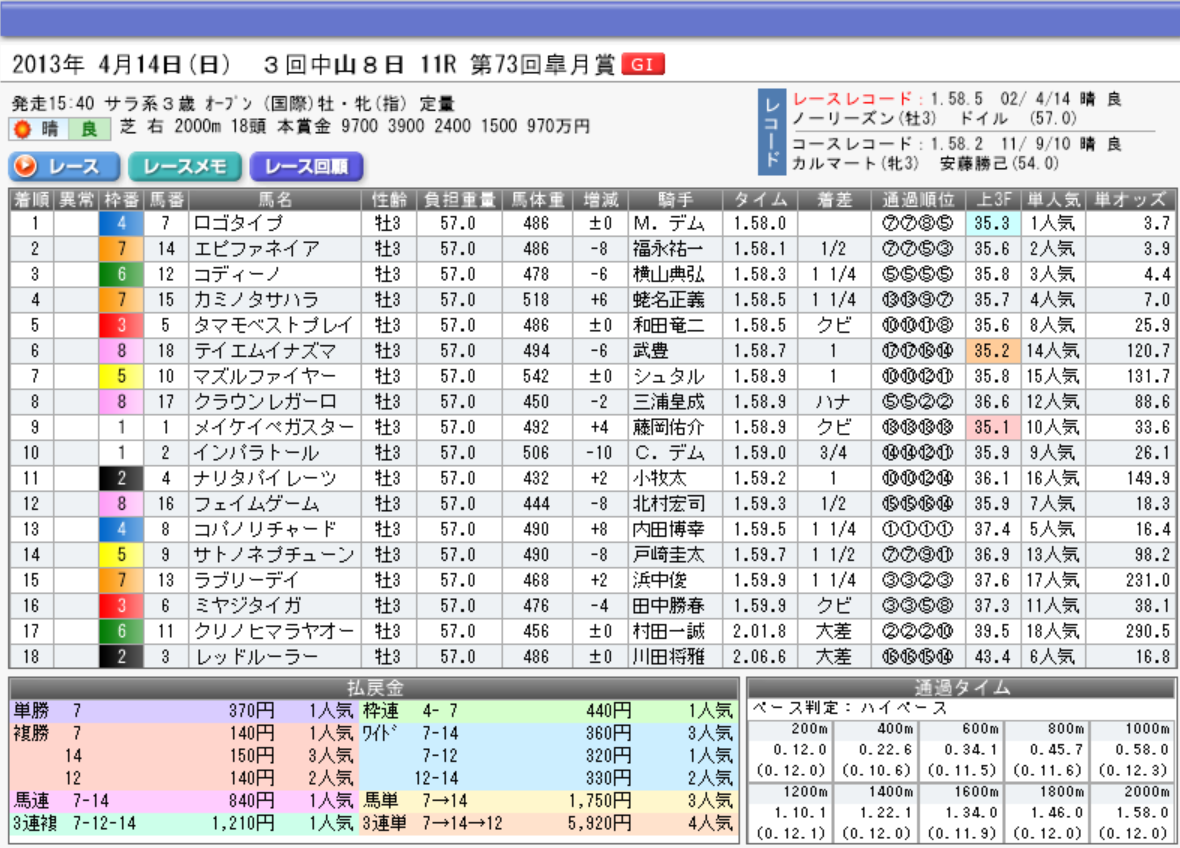Click frame color swatch in コディーノ row

[x=121, y=275]
